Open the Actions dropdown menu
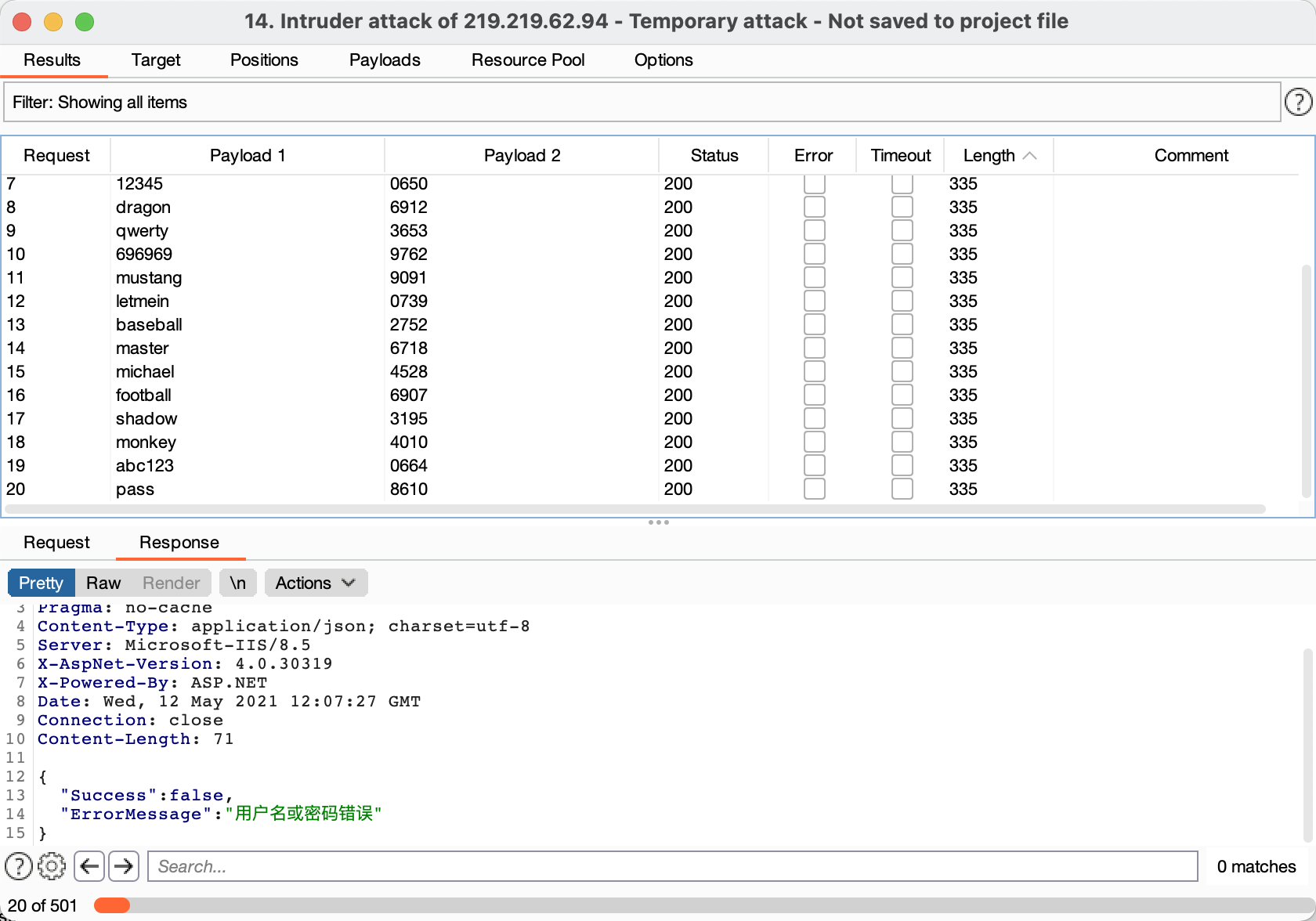 316,583
